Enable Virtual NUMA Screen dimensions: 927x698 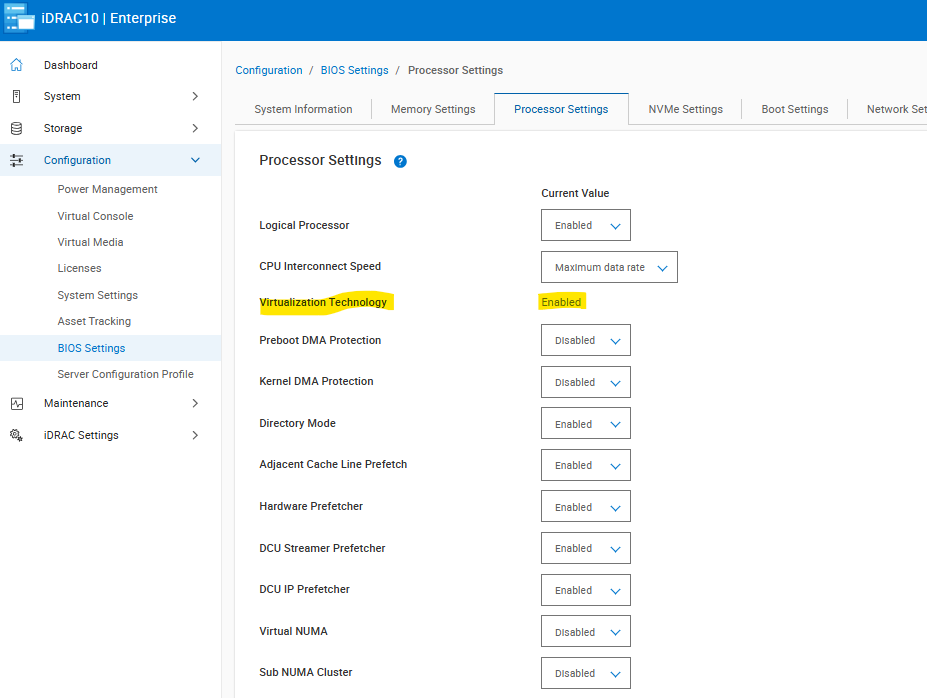point(585,631)
